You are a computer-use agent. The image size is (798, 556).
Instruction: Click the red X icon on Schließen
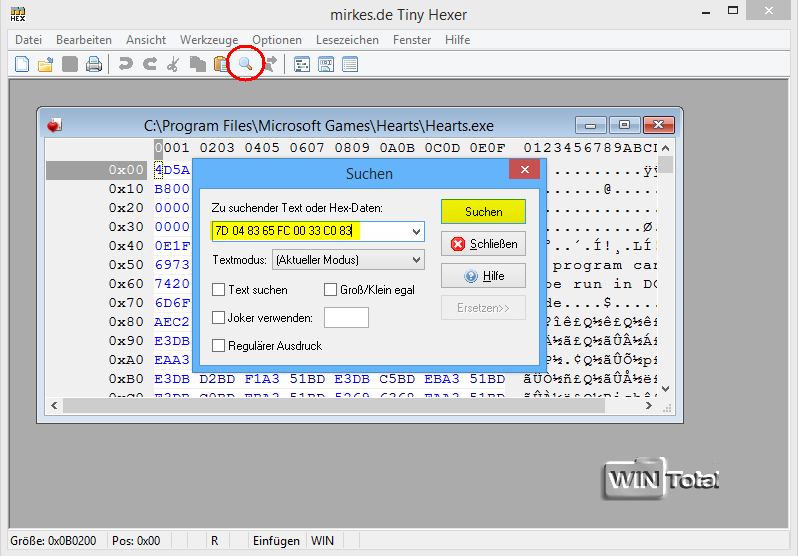(x=458, y=244)
